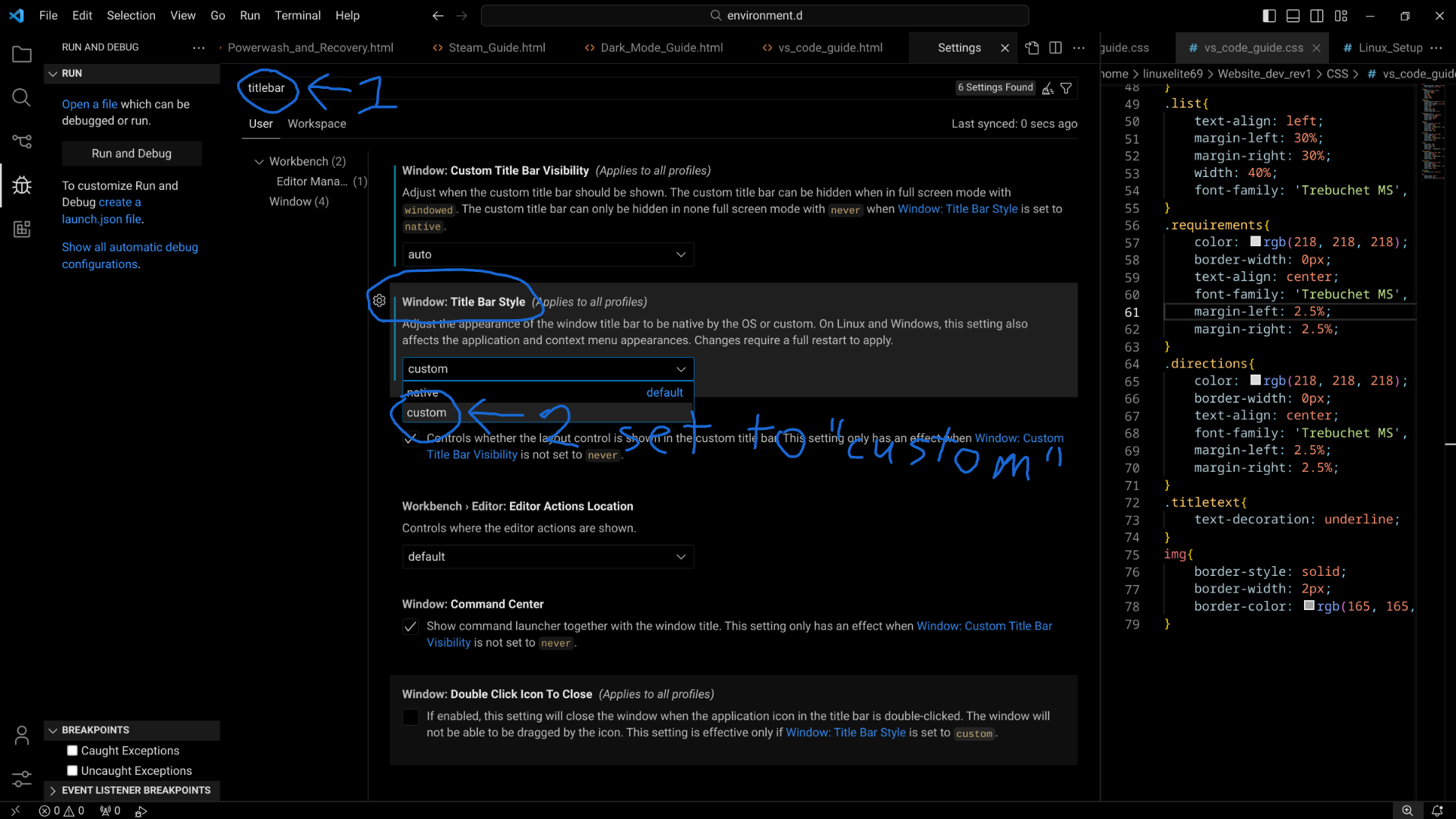Enable Double Click Icon To Close checkbox
This screenshot has height=819, width=1456.
(x=410, y=716)
